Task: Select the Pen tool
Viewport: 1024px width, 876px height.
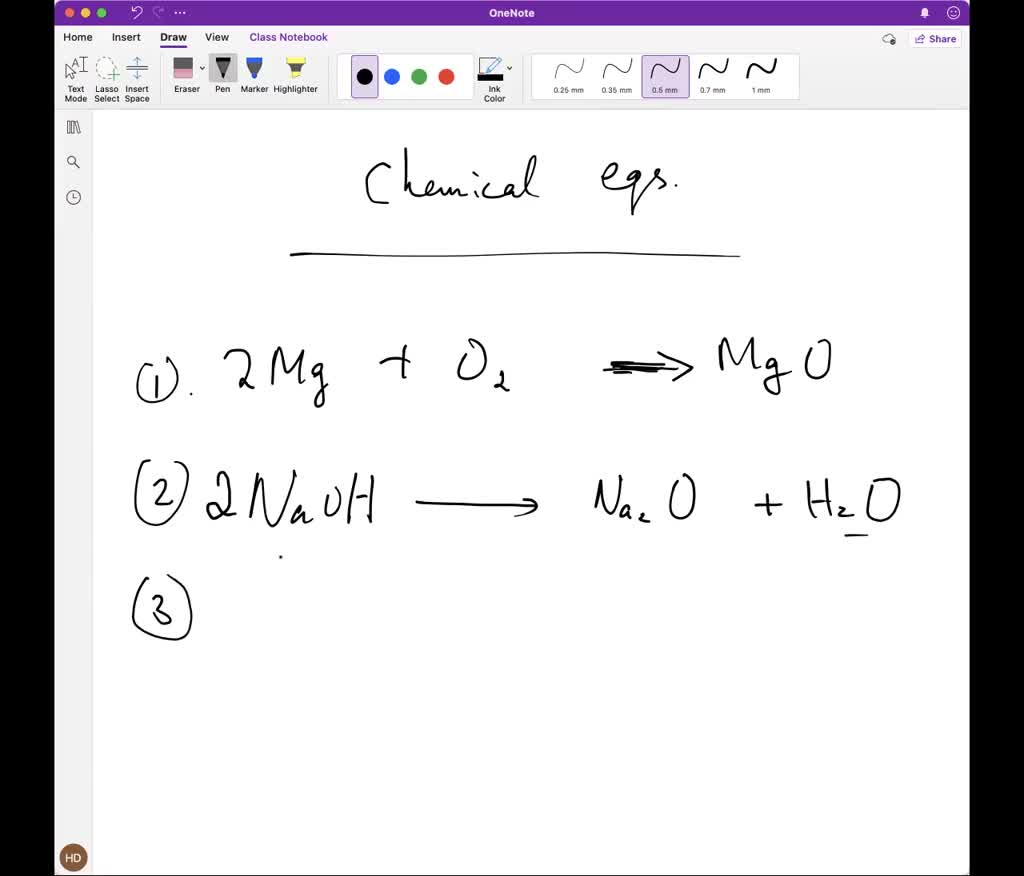Action: click(x=222, y=70)
